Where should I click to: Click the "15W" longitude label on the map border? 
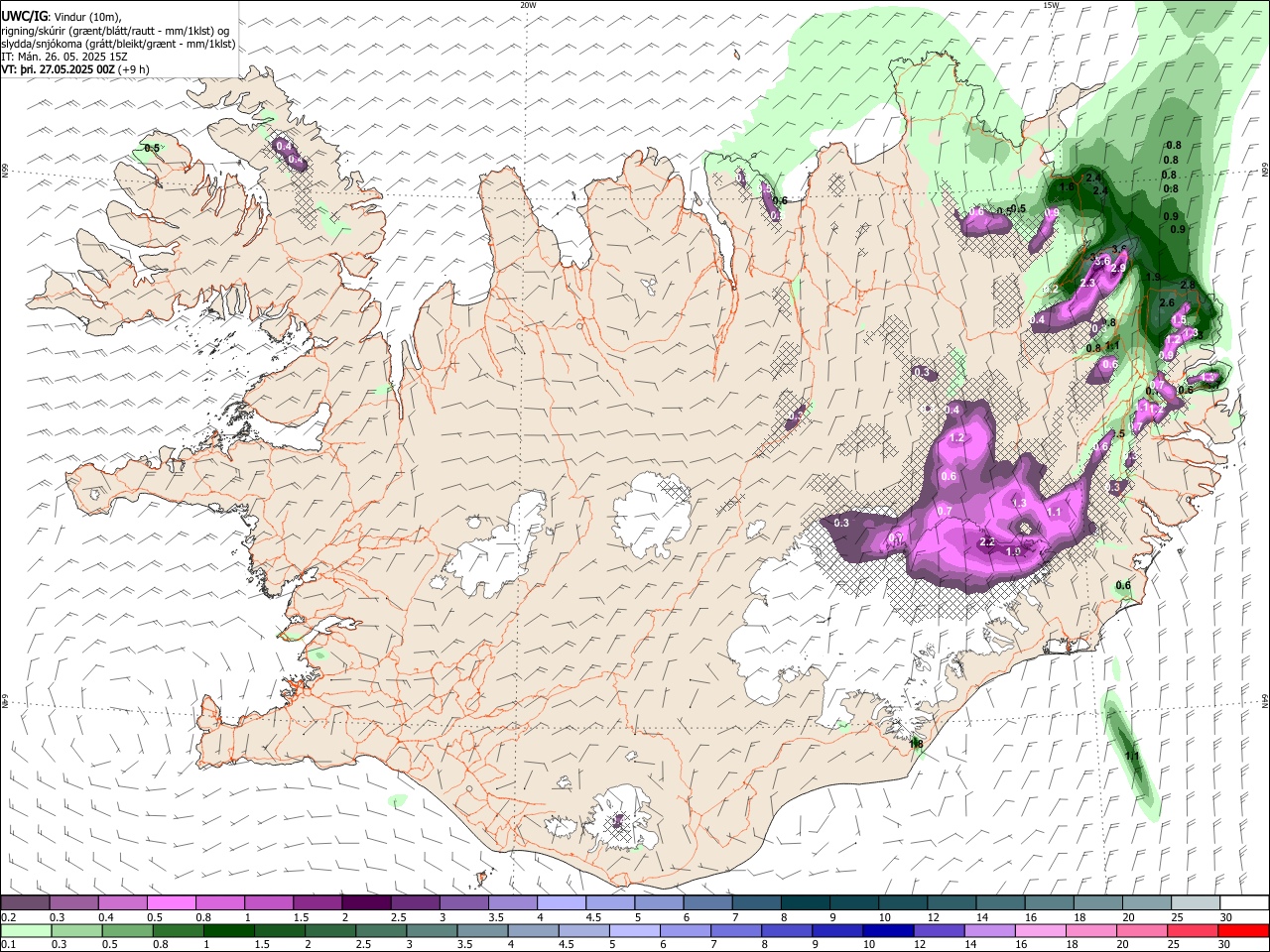[x=1052, y=5]
